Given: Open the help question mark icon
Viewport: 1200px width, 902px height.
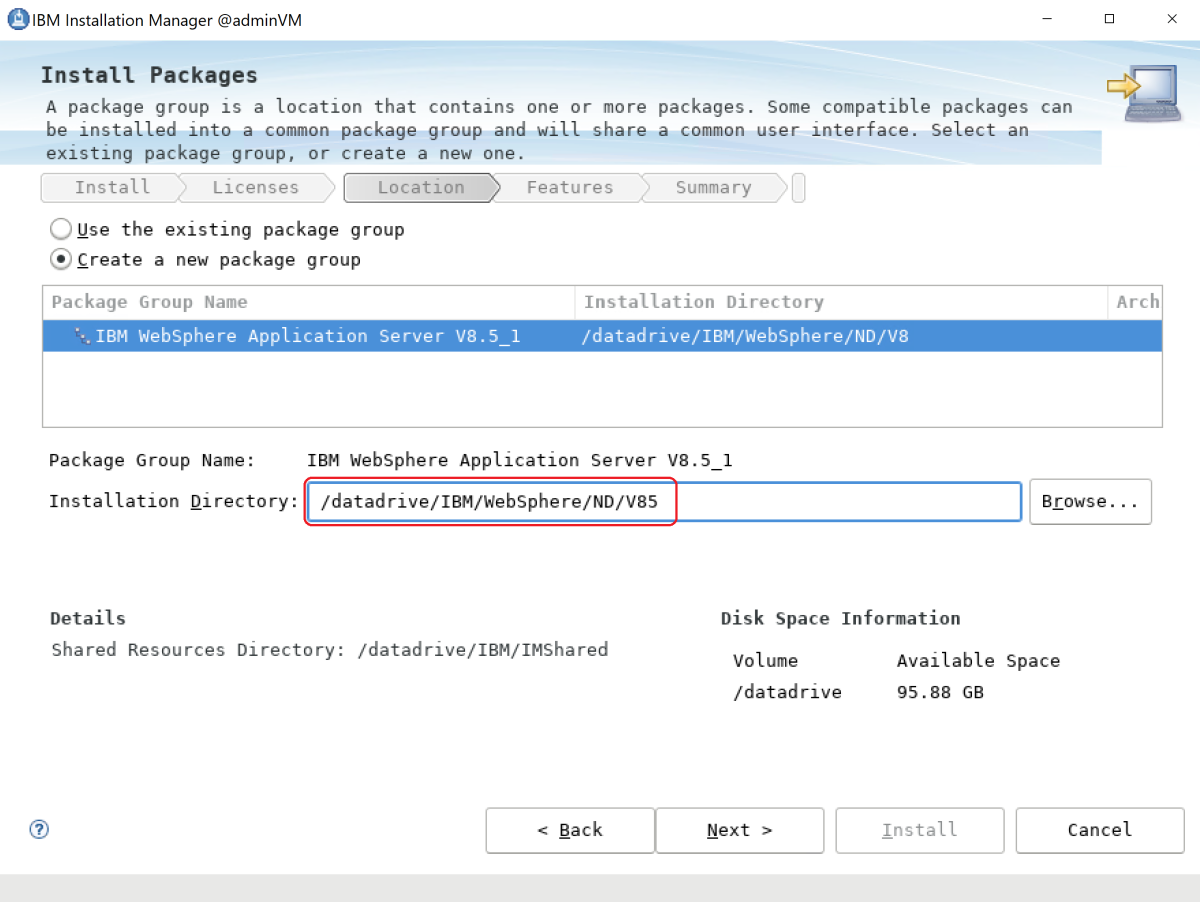Looking at the screenshot, I should [x=38, y=829].
